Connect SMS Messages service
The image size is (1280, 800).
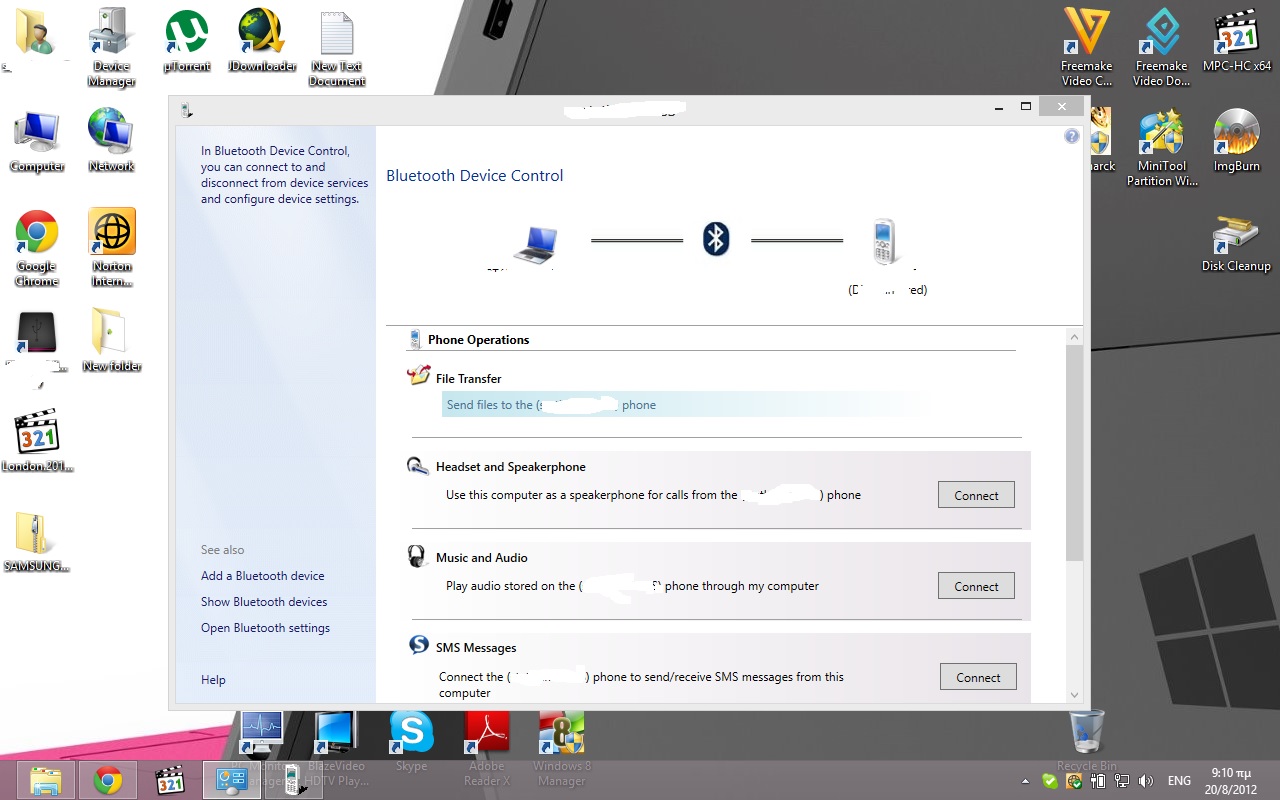click(x=978, y=677)
